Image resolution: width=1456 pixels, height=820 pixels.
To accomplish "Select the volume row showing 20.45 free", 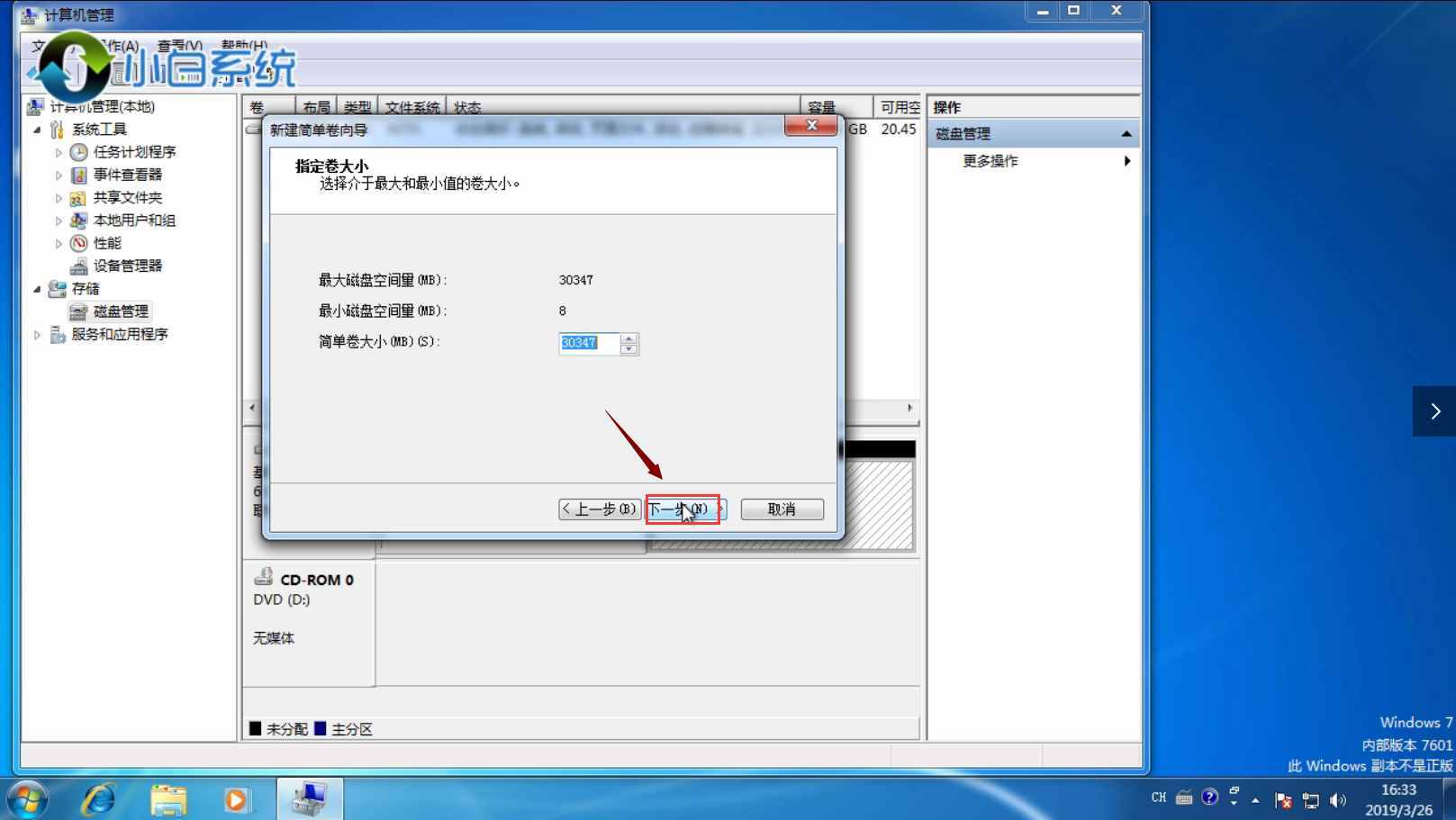I will 582,130.
